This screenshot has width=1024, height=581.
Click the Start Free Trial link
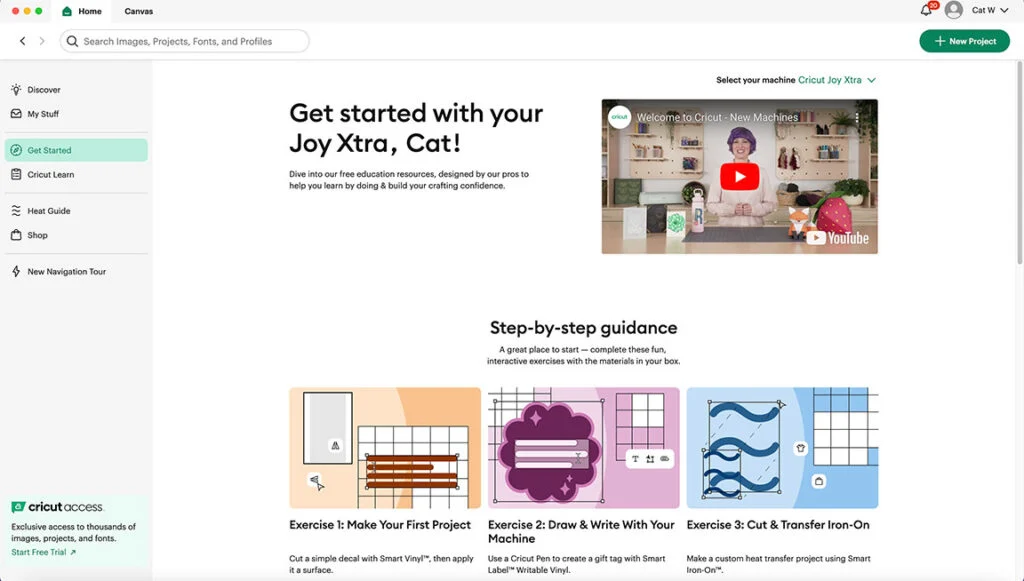click(44, 552)
